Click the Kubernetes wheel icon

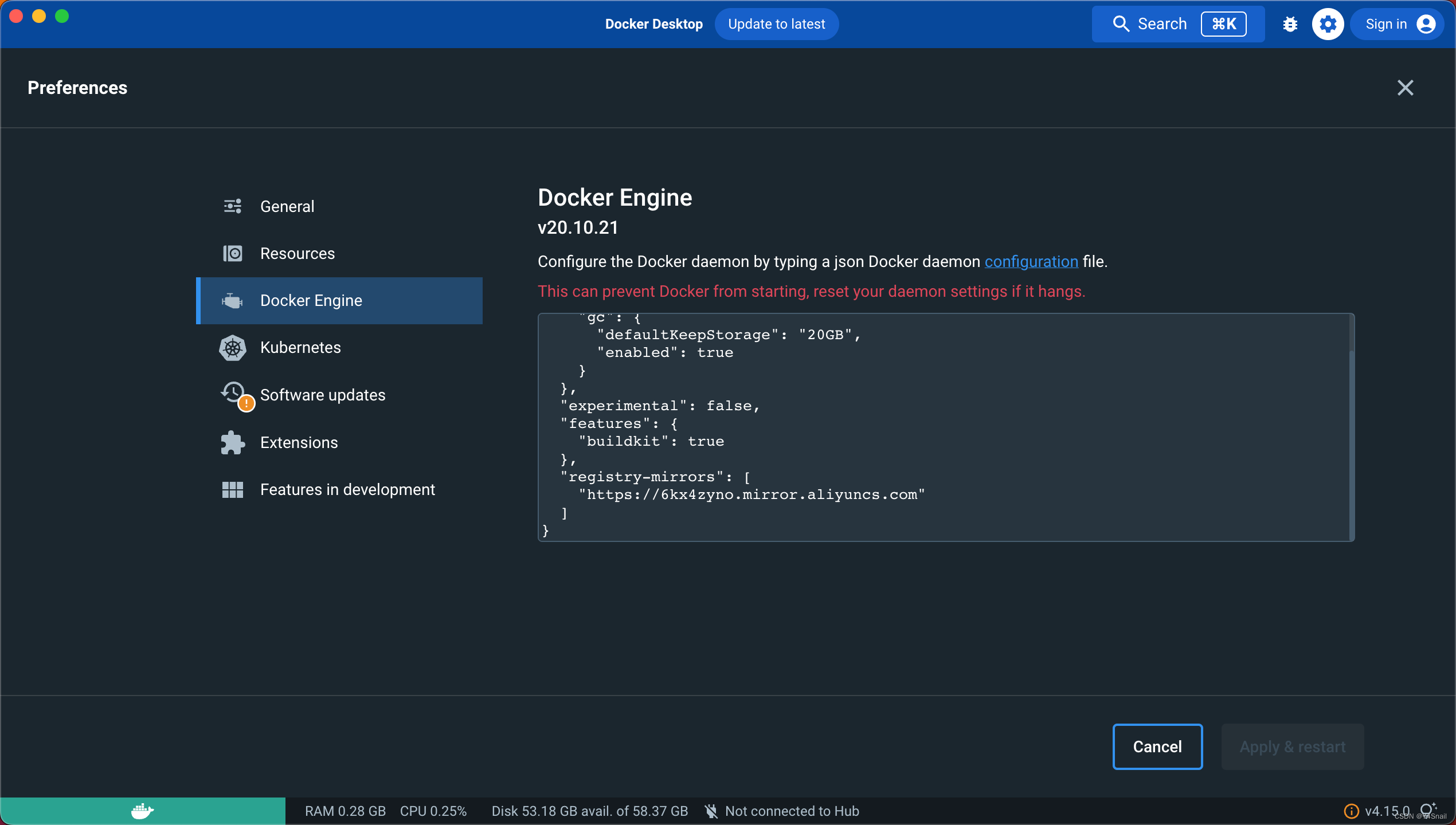pos(232,348)
